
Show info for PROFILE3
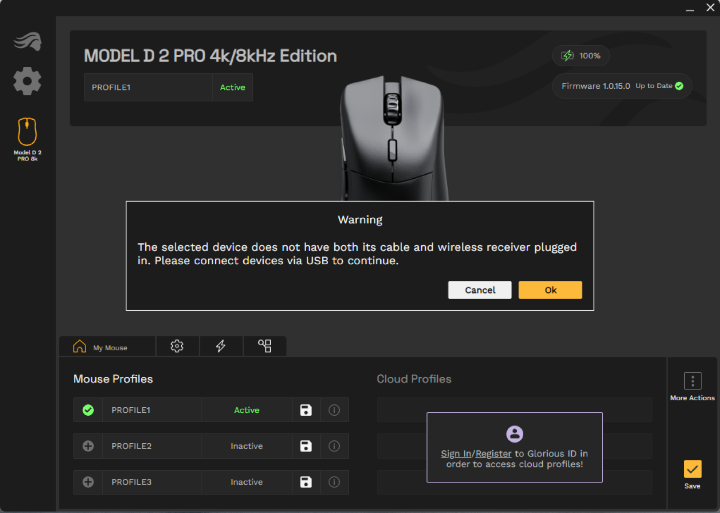click(x=334, y=482)
